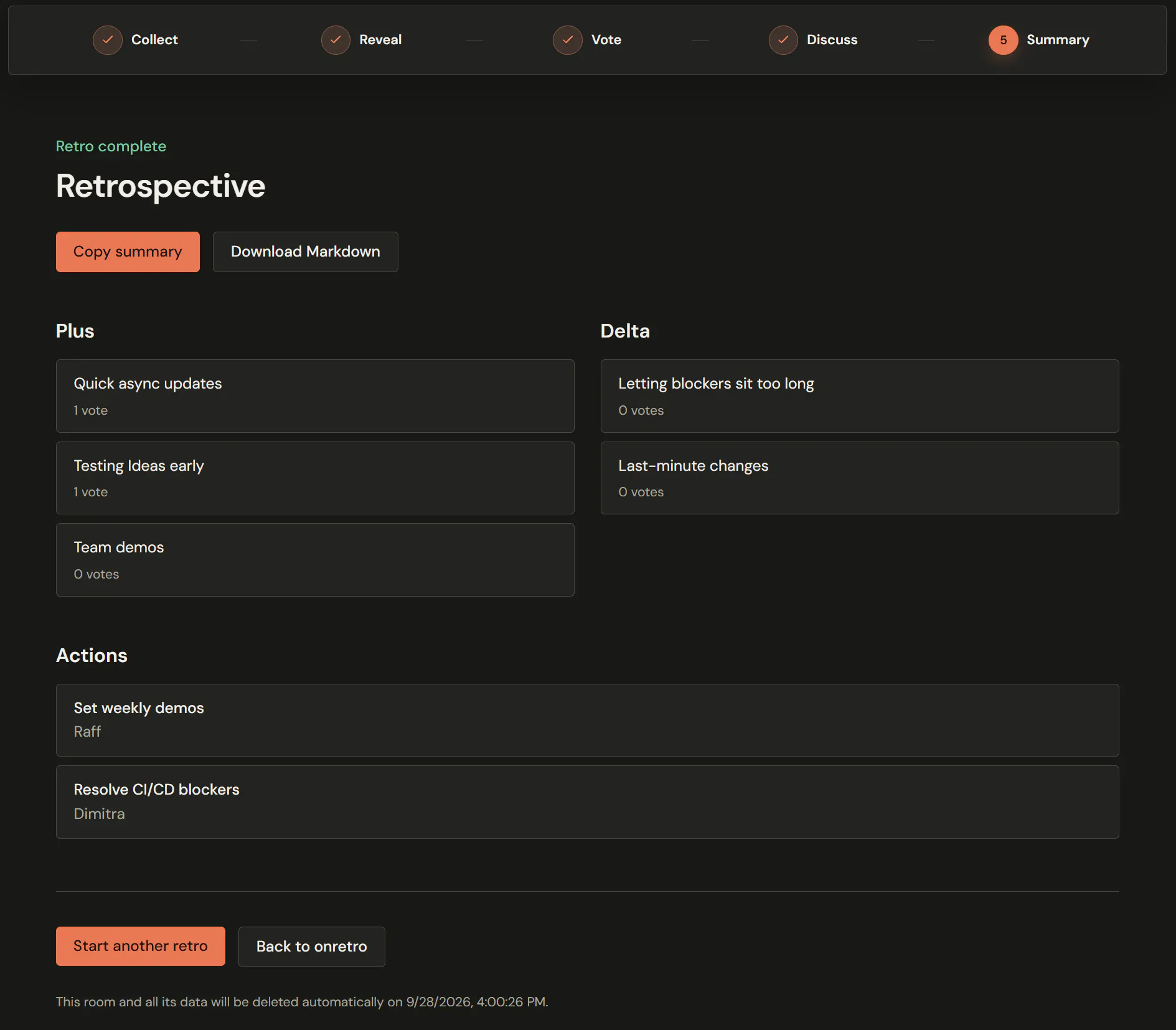Start another retro
Viewport: 1176px width, 1030px height.
(141, 946)
